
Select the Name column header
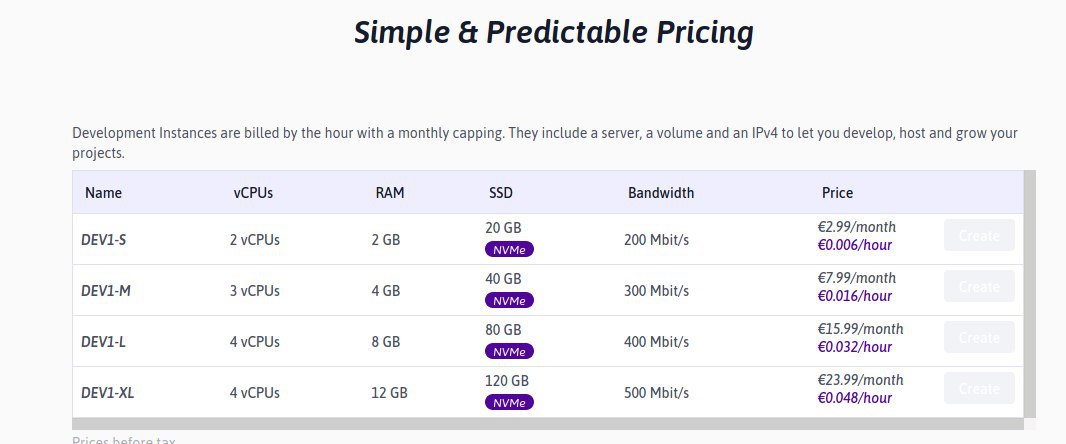[103, 192]
